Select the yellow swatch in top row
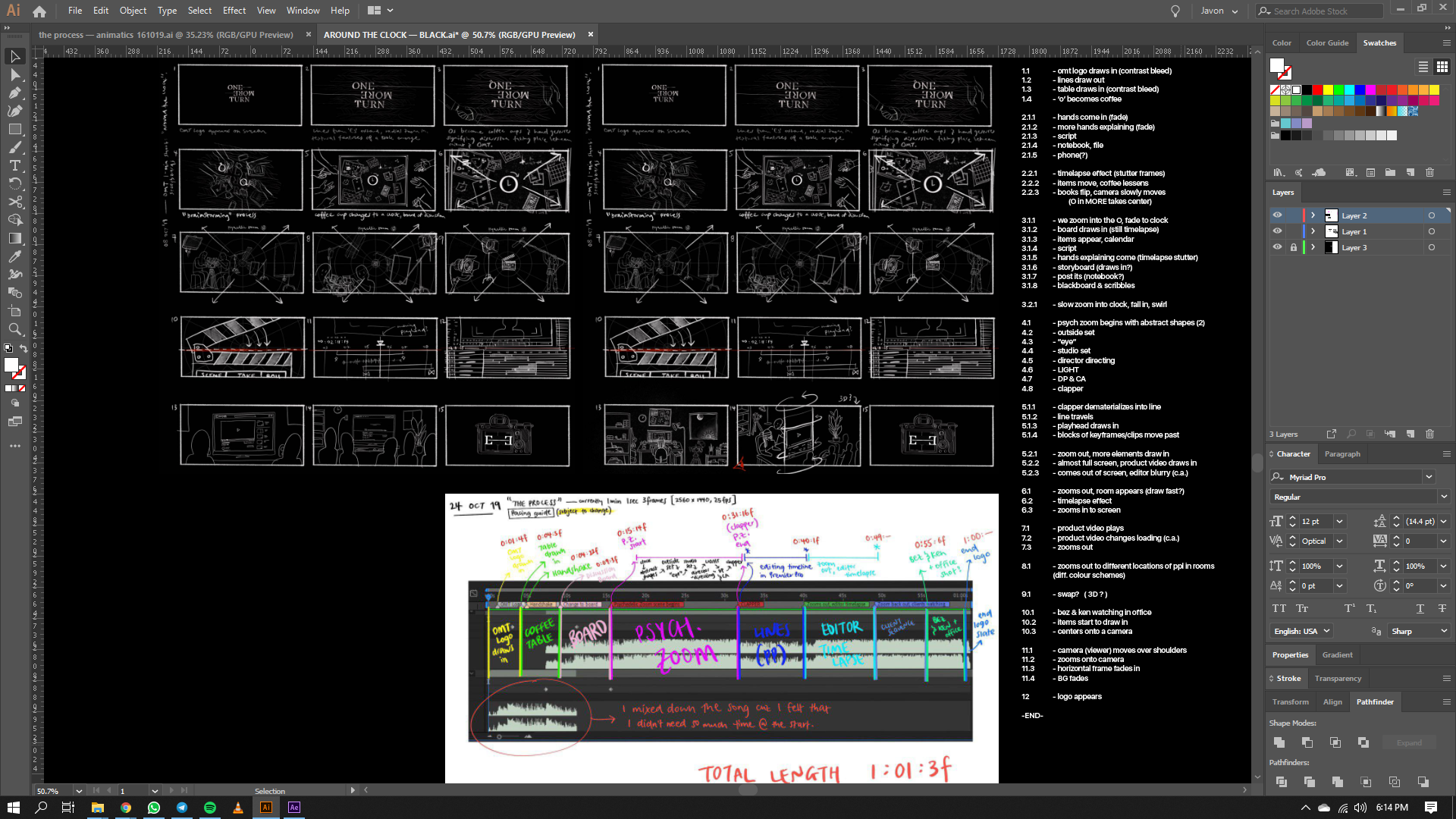Viewport: 1456px width, 819px height. point(1328,90)
